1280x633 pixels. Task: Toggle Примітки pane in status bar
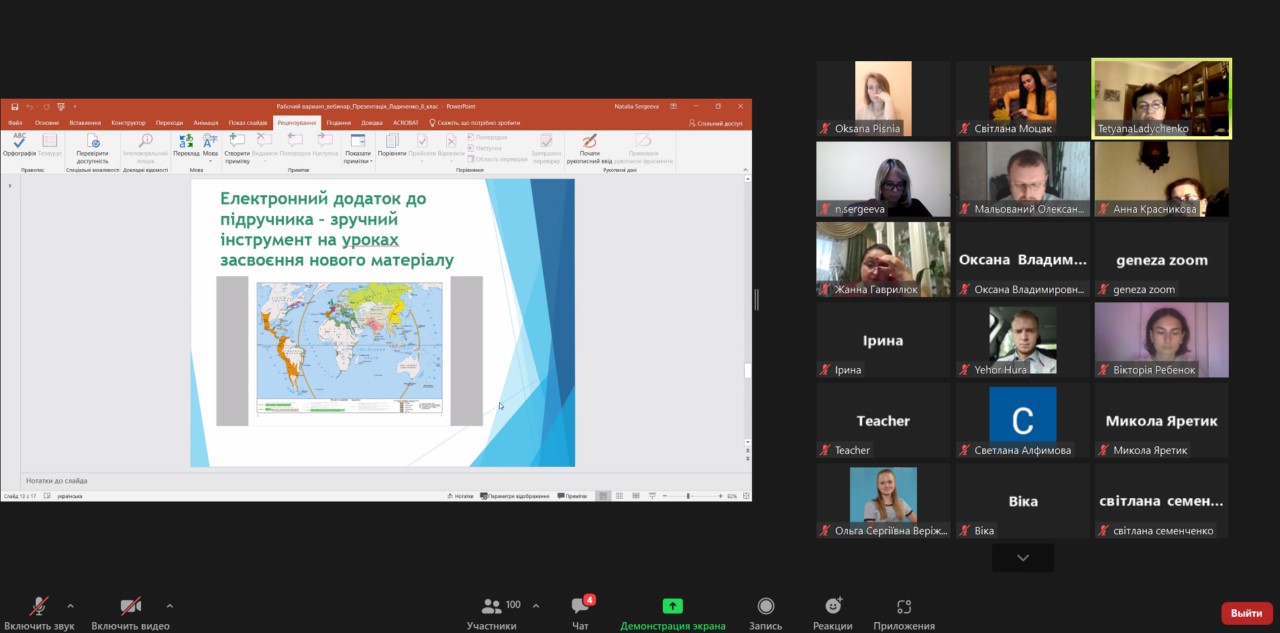click(x=573, y=496)
